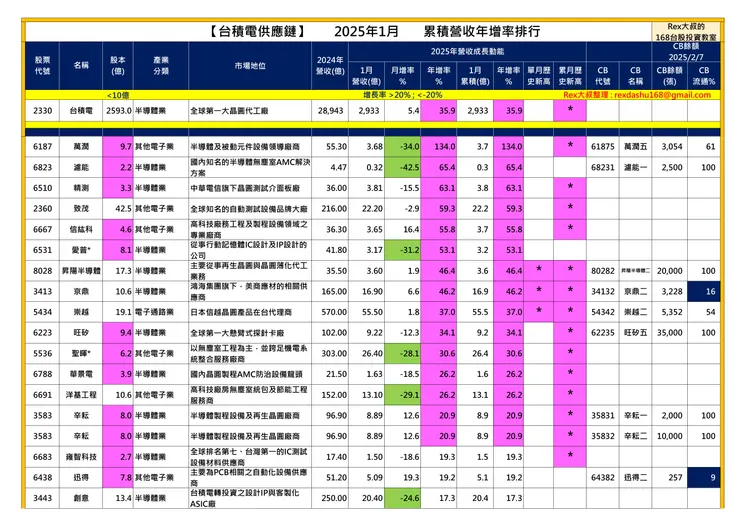
Task: Select the 月增率% column header
Action: [x=403, y=76]
